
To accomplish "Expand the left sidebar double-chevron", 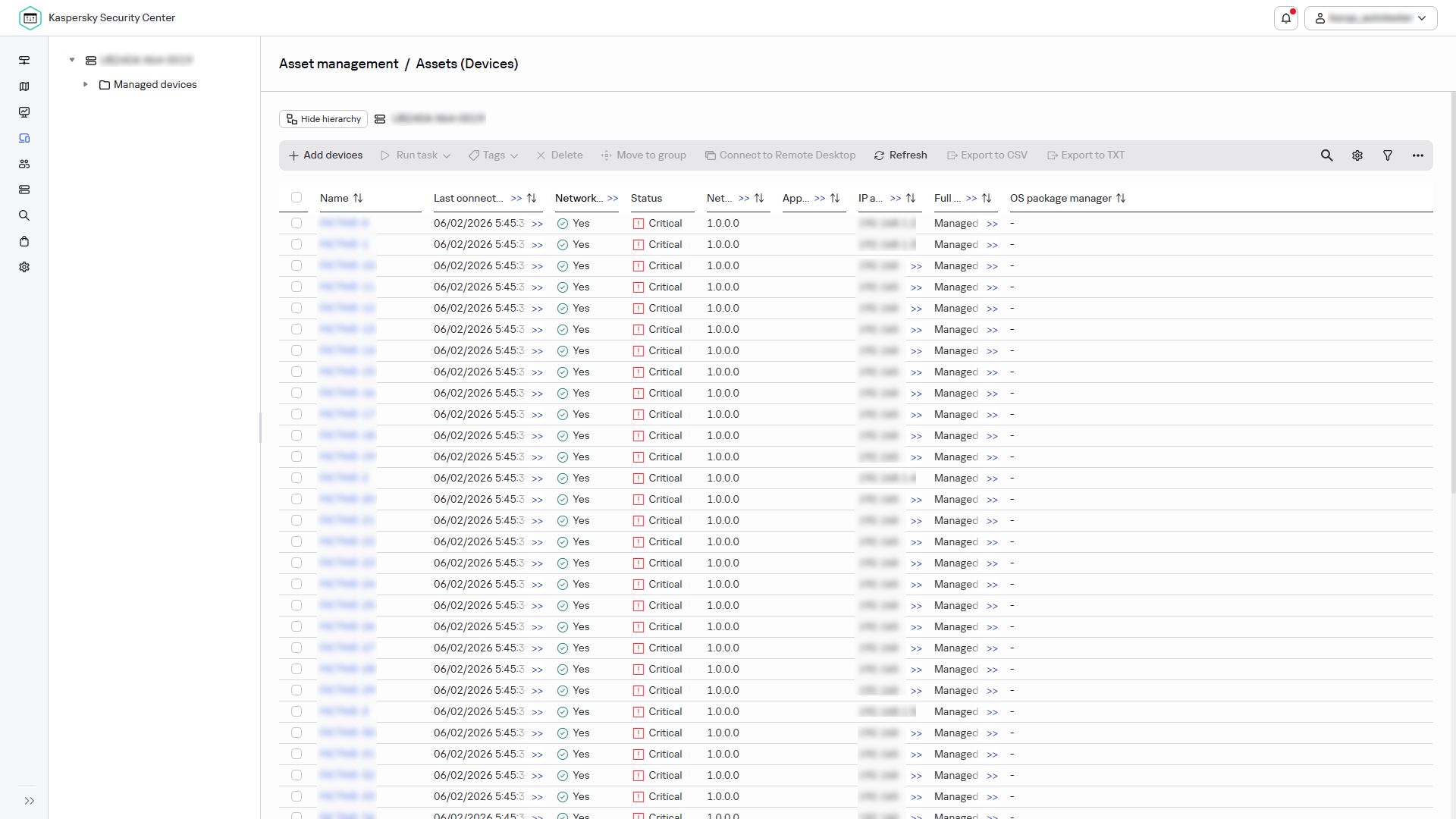I will 30,801.
